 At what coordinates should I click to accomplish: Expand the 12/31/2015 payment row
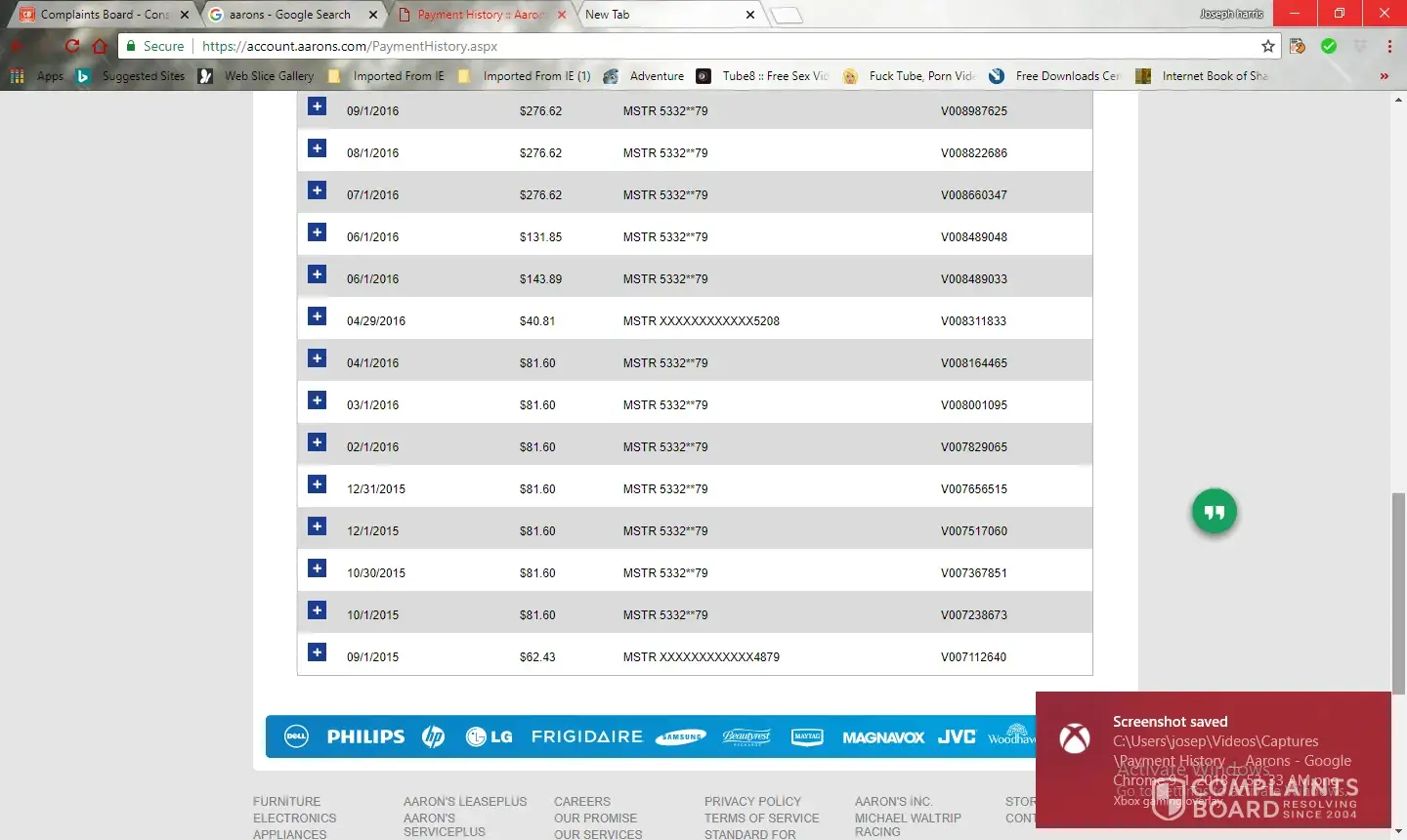[318, 484]
